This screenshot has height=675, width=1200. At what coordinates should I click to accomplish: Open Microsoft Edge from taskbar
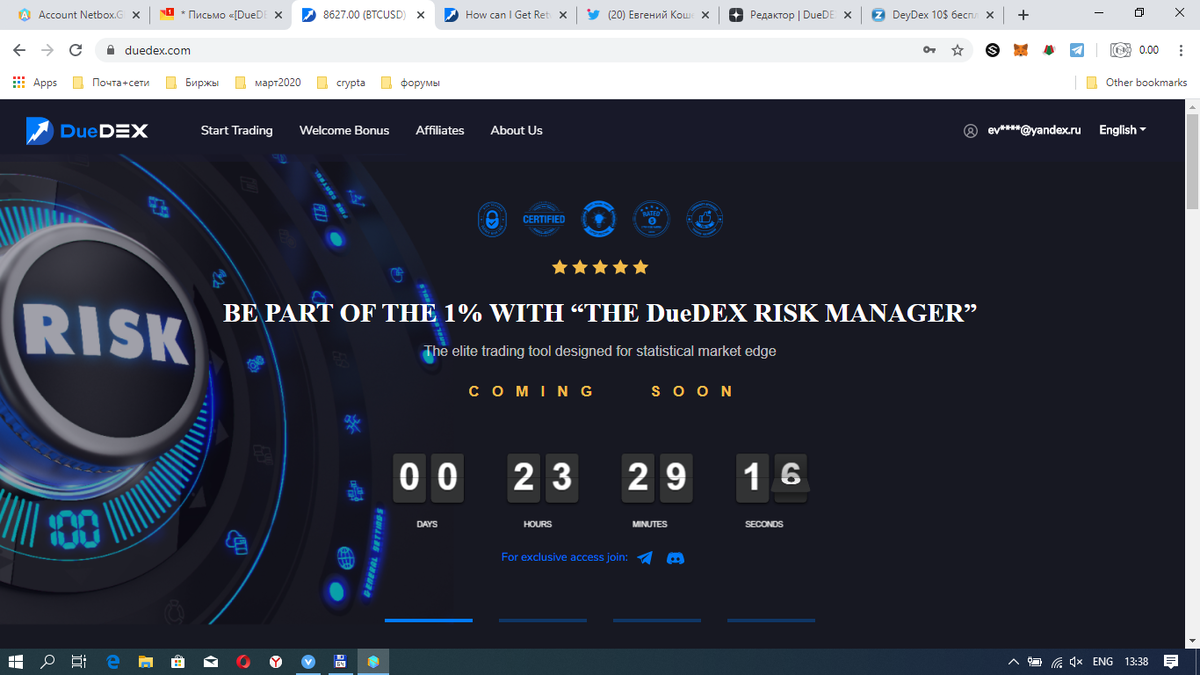tap(113, 661)
